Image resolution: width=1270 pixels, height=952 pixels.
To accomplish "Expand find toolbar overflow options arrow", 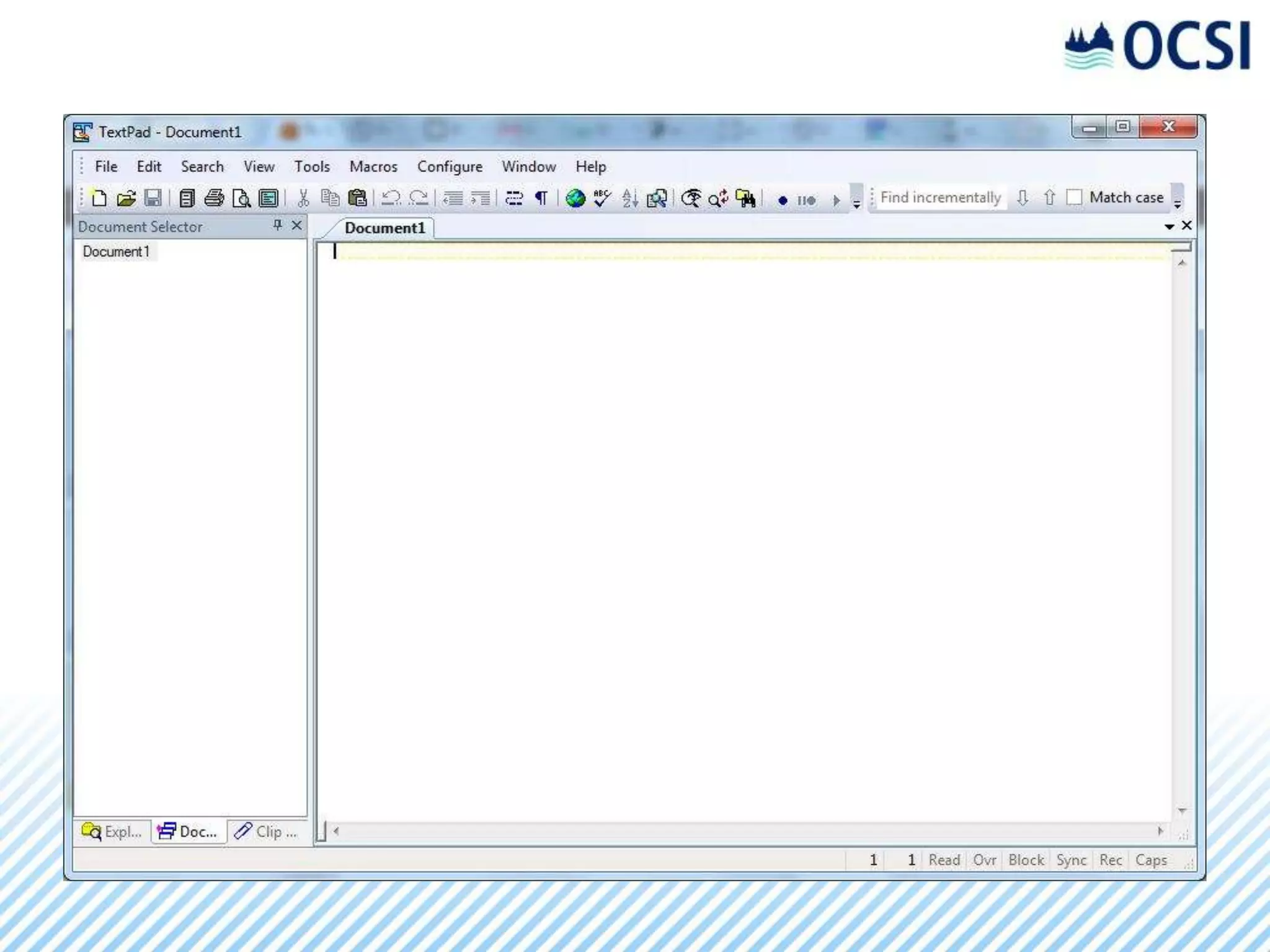I will [x=1177, y=203].
